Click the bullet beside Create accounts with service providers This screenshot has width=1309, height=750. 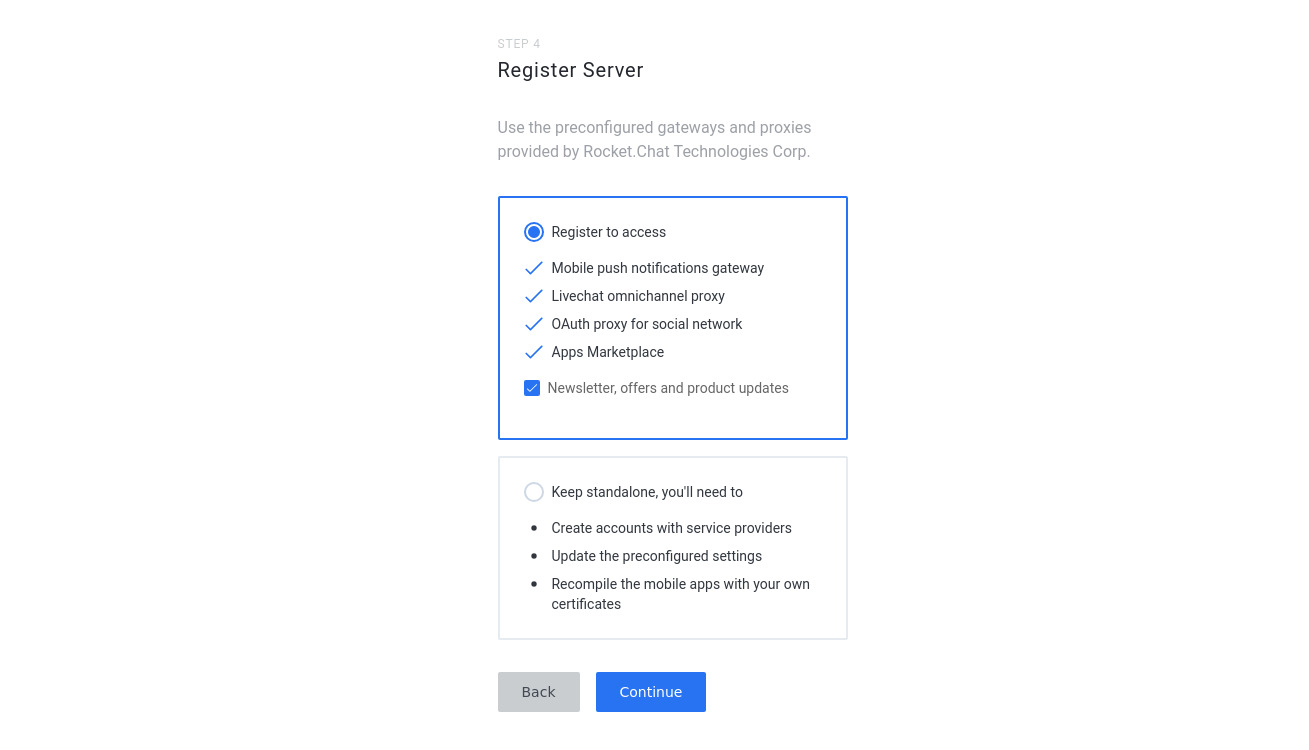(534, 528)
